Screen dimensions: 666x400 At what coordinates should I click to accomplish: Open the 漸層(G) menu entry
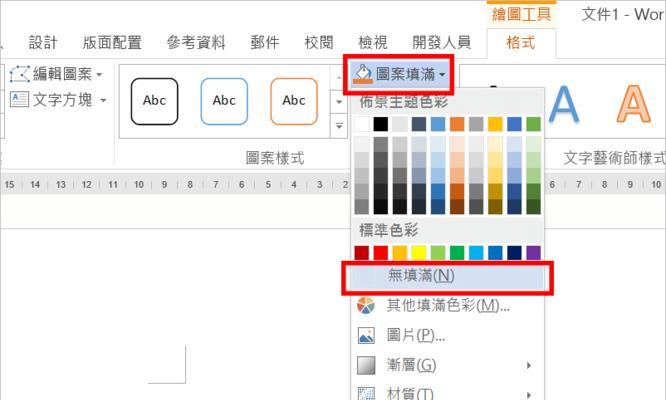(x=447, y=365)
